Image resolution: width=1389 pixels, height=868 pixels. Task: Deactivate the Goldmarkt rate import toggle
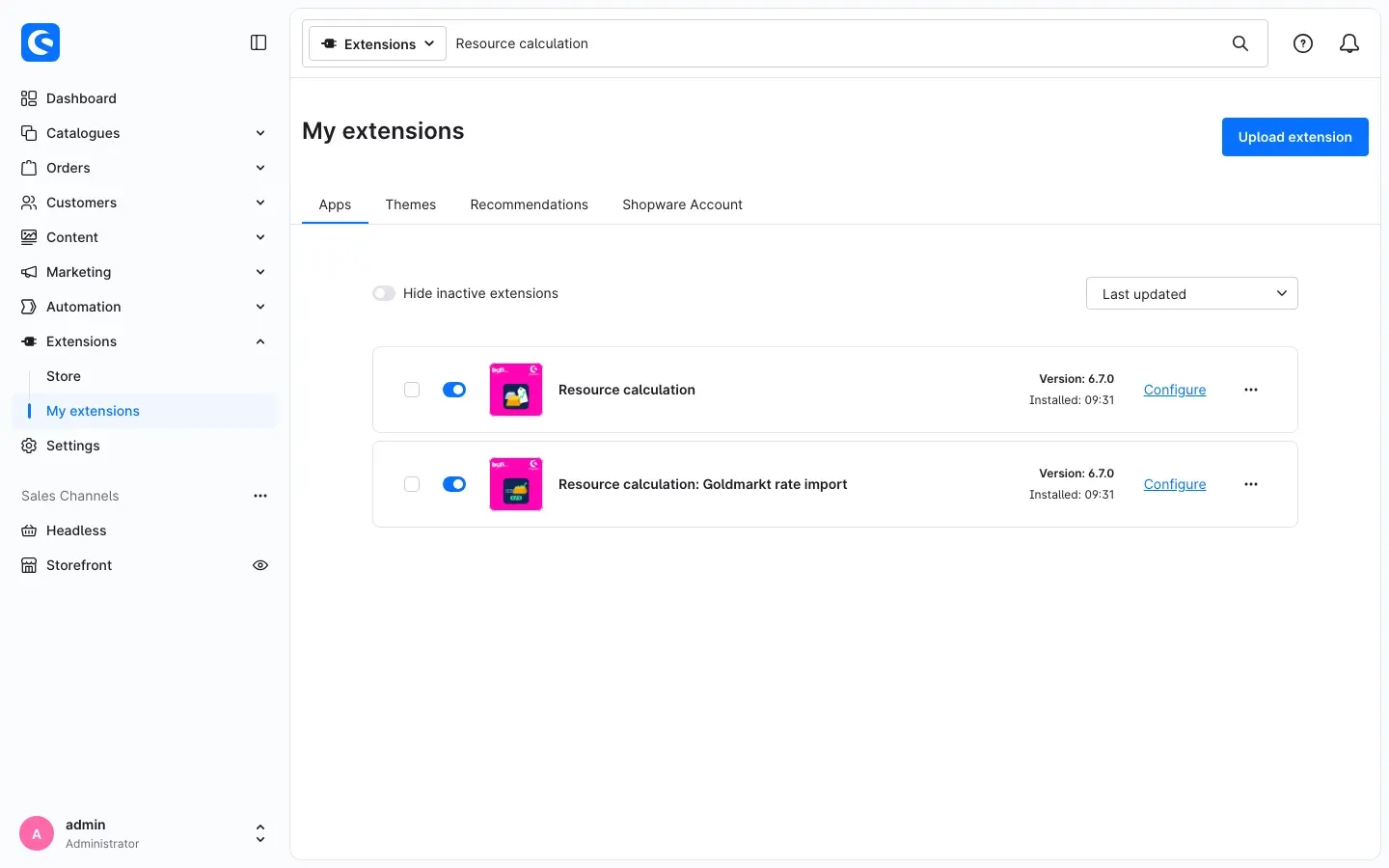point(454,484)
